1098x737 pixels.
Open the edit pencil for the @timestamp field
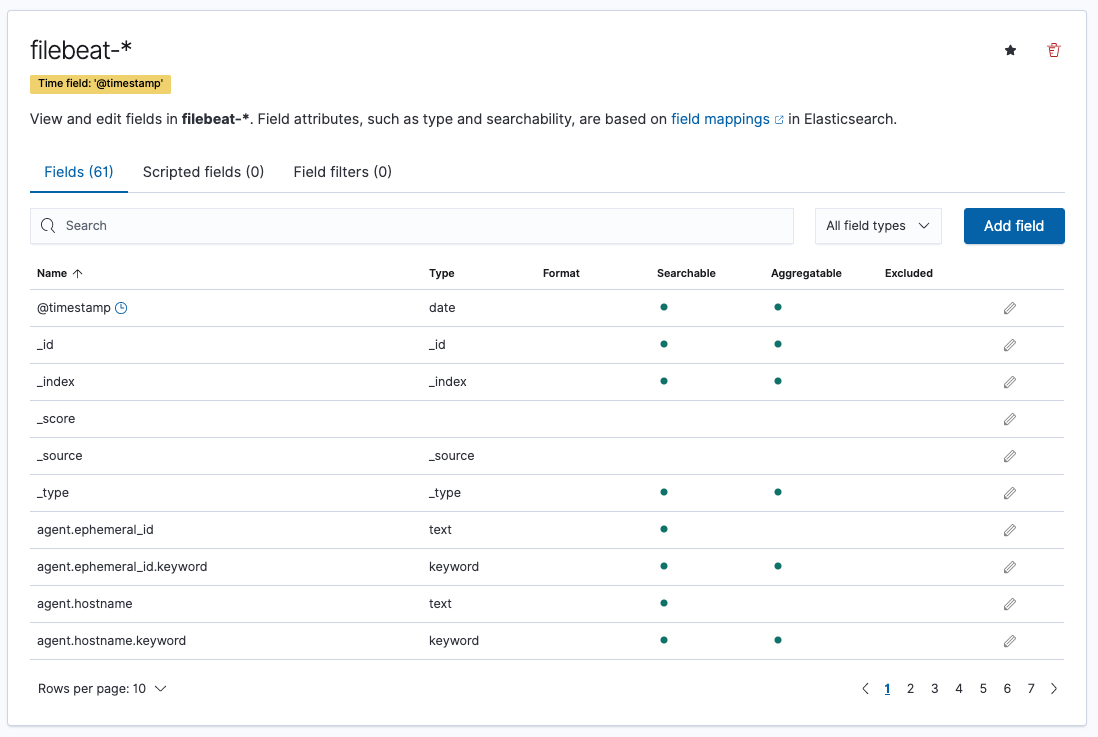click(x=1009, y=307)
